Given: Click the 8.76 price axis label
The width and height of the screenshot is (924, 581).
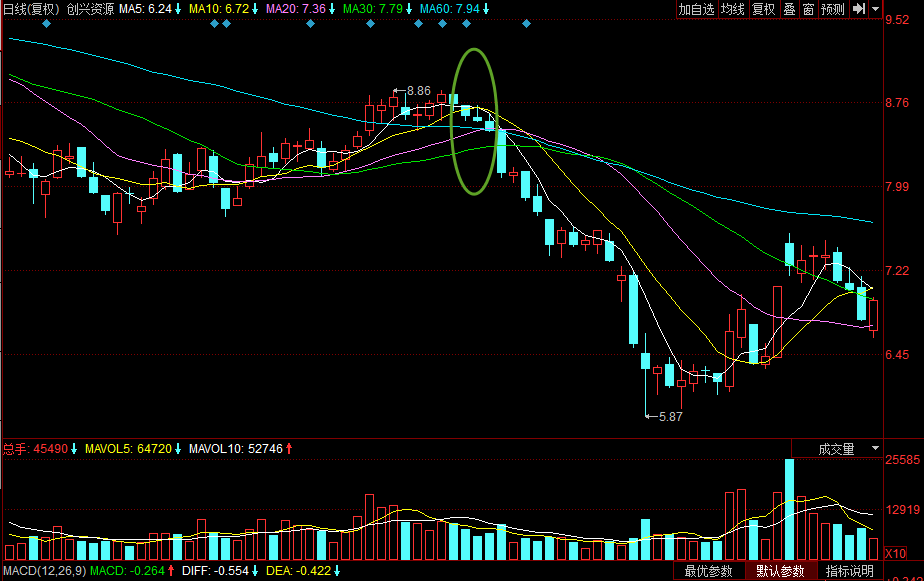Looking at the screenshot, I should [x=897, y=103].
